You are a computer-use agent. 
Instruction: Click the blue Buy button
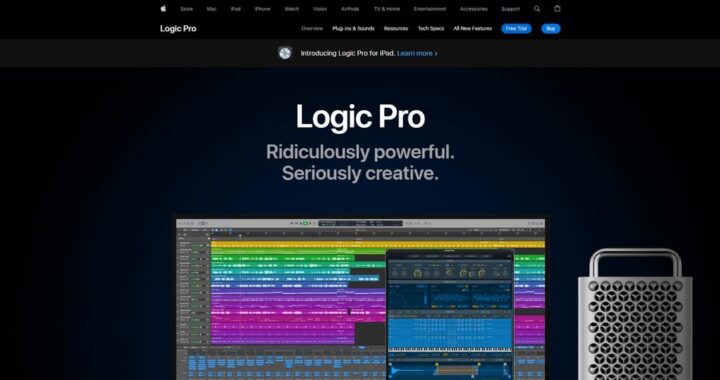point(551,28)
